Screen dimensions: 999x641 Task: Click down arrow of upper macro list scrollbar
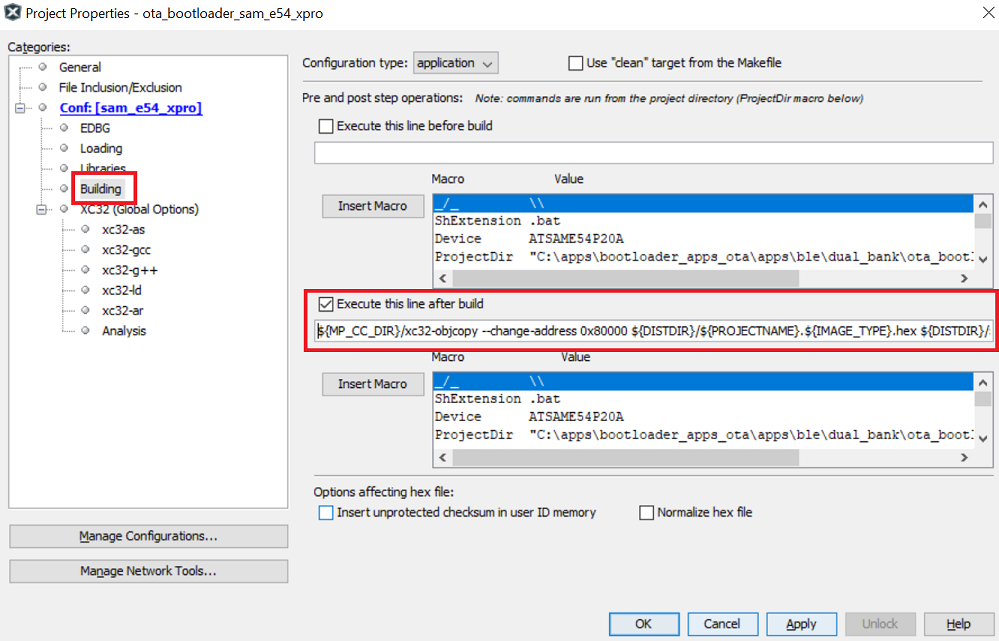point(983,259)
